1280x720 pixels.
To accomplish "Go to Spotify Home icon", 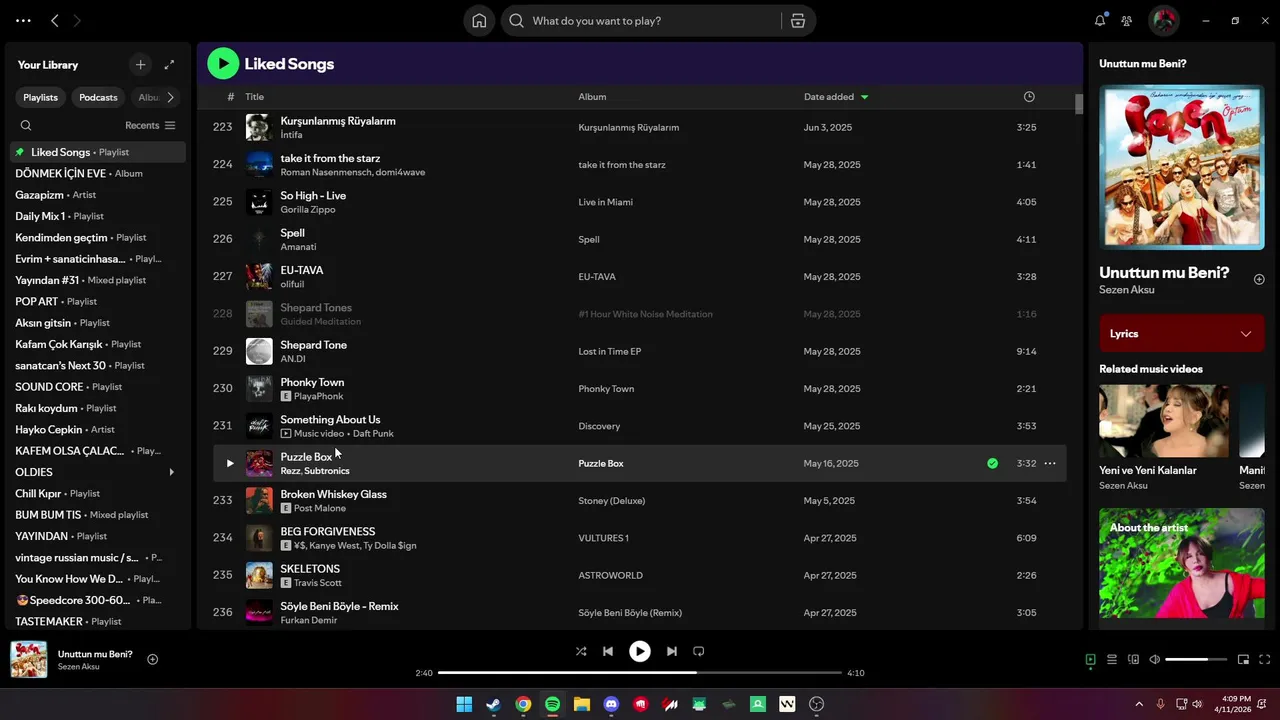I will tap(479, 21).
